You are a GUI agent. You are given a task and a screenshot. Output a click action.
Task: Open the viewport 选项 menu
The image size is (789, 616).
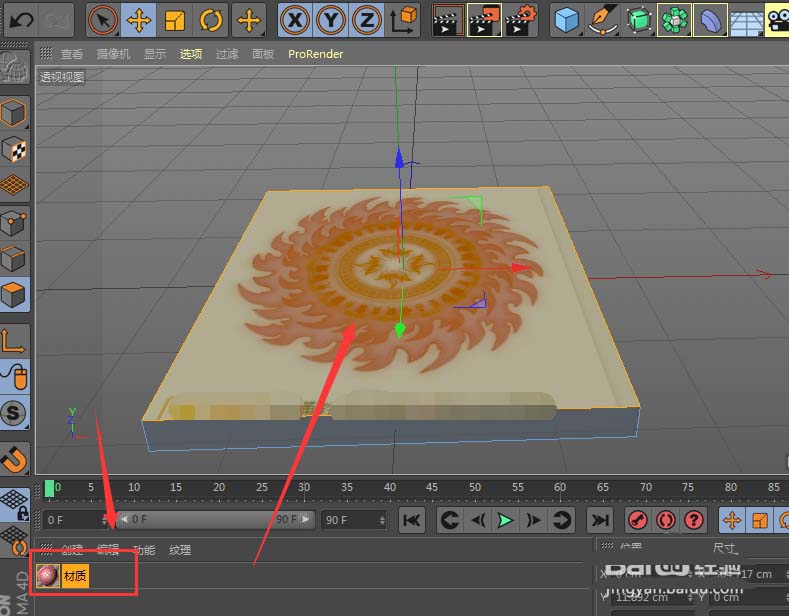[191, 54]
